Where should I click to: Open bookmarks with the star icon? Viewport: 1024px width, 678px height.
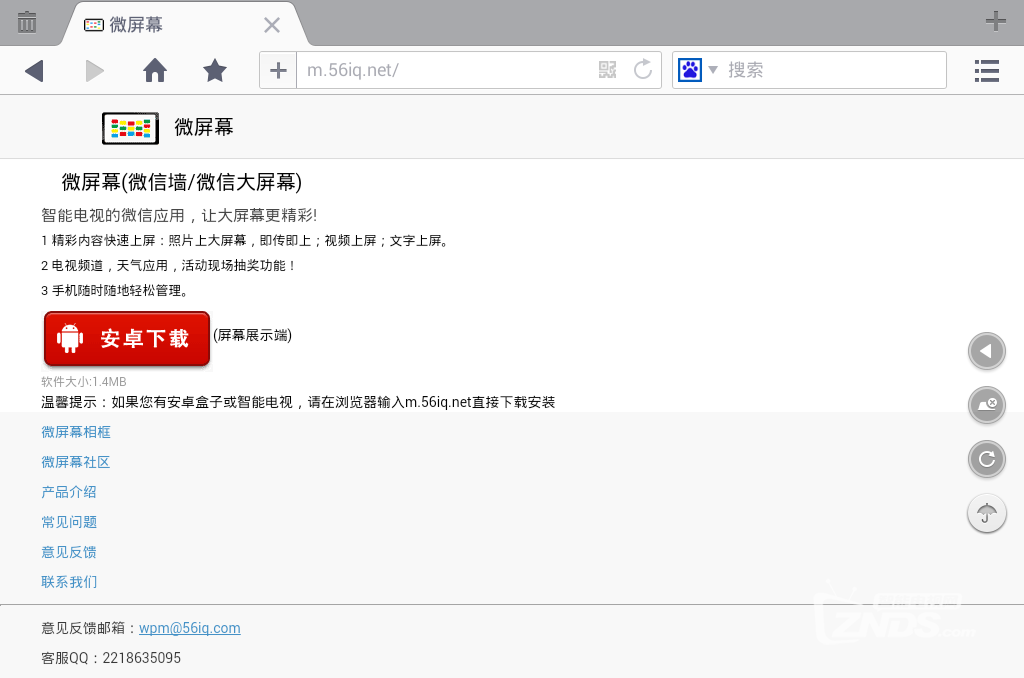click(x=215, y=70)
